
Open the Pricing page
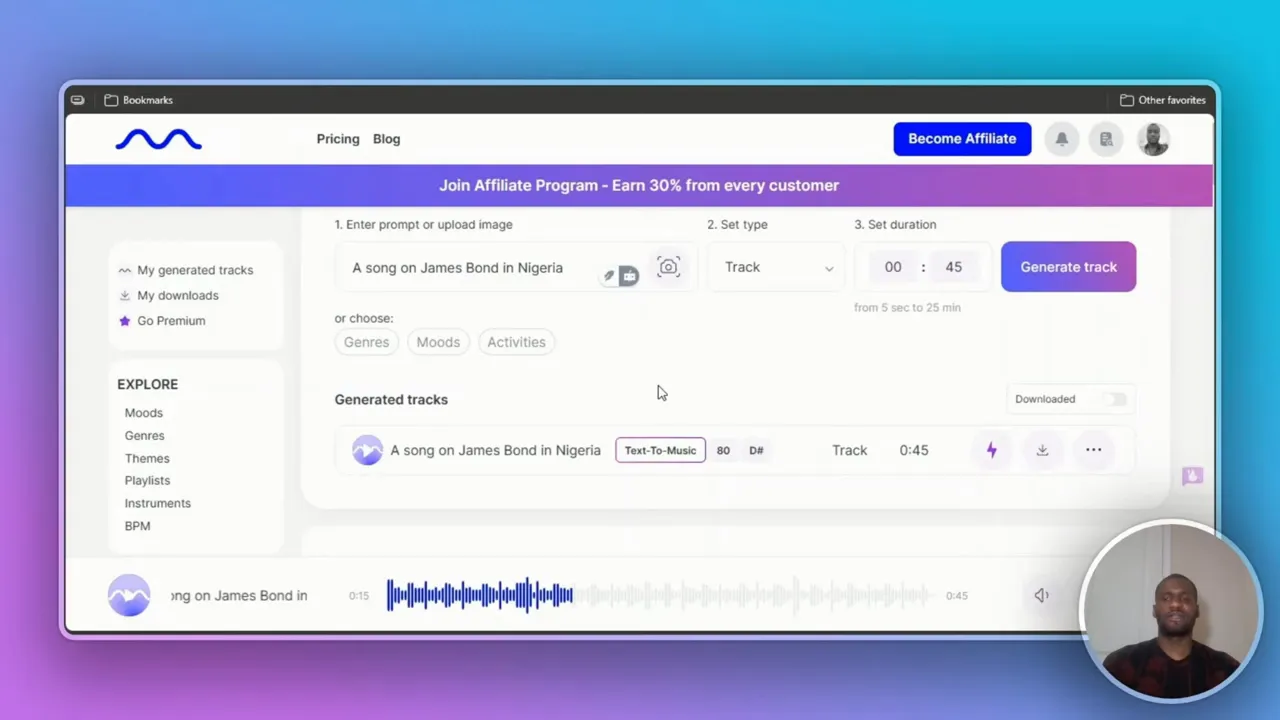(338, 139)
